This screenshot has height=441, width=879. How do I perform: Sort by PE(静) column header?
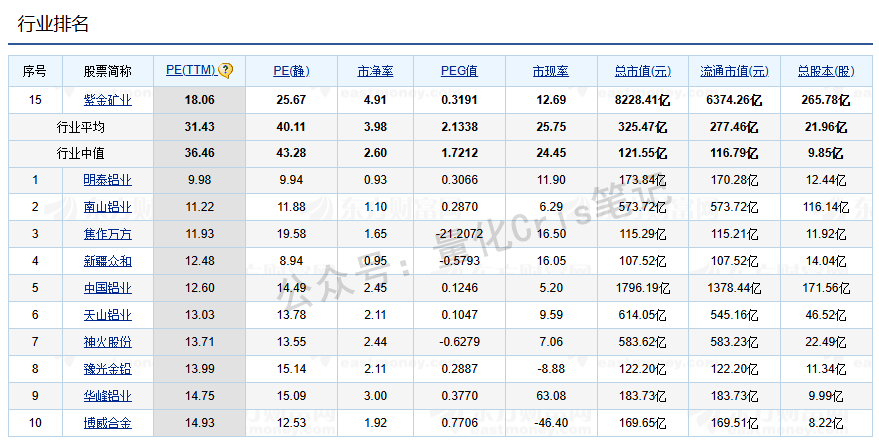(292, 71)
